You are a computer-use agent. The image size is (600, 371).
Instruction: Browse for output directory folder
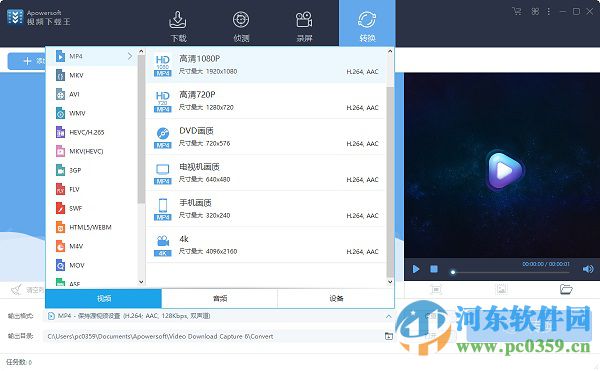pos(388,336)
